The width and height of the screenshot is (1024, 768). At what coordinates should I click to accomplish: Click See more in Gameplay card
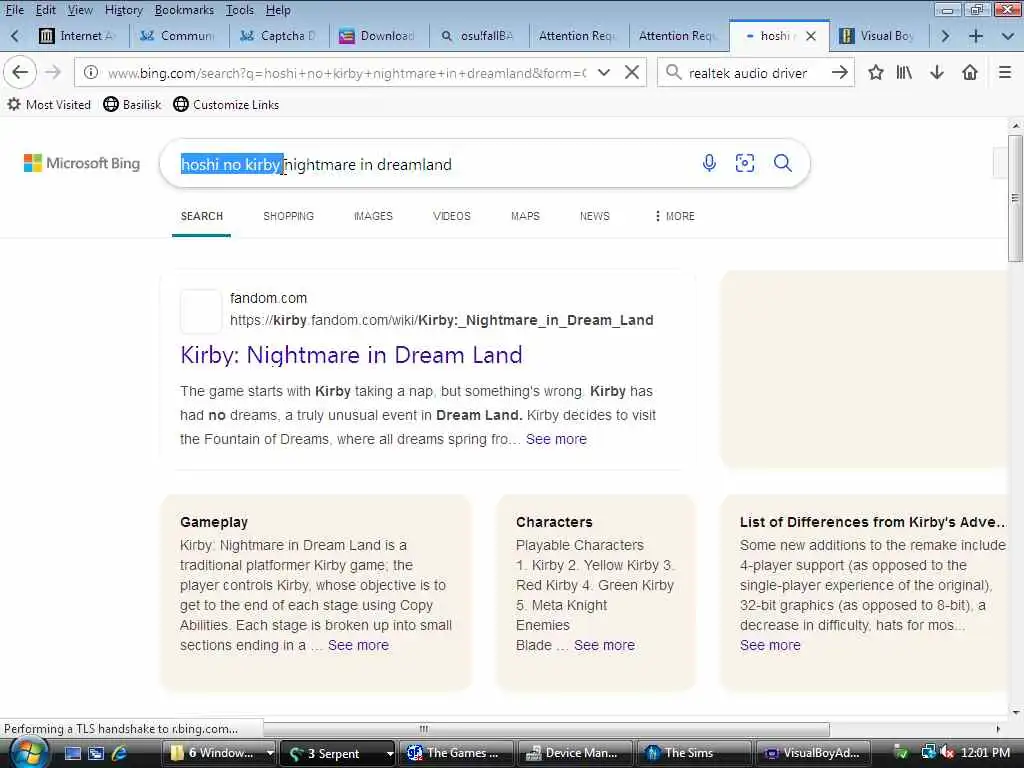coord(359,645)
